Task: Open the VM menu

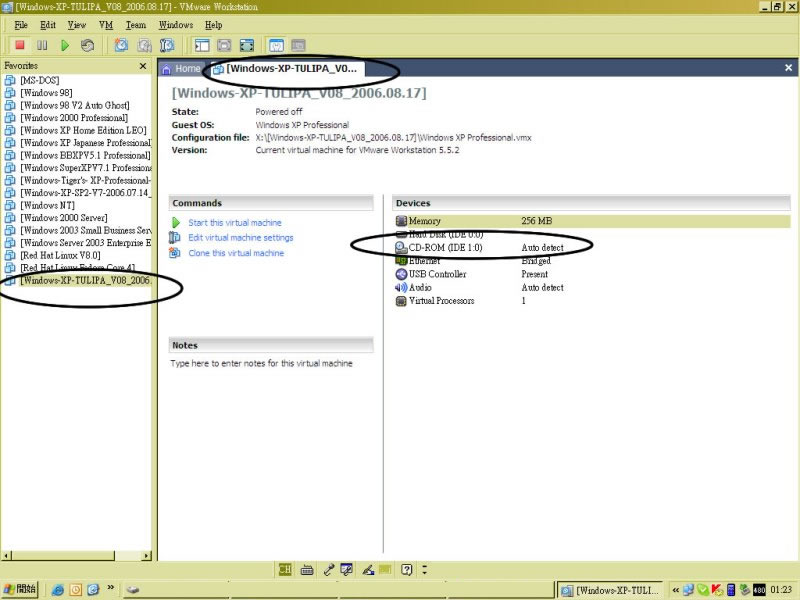Action: [106, 25]
